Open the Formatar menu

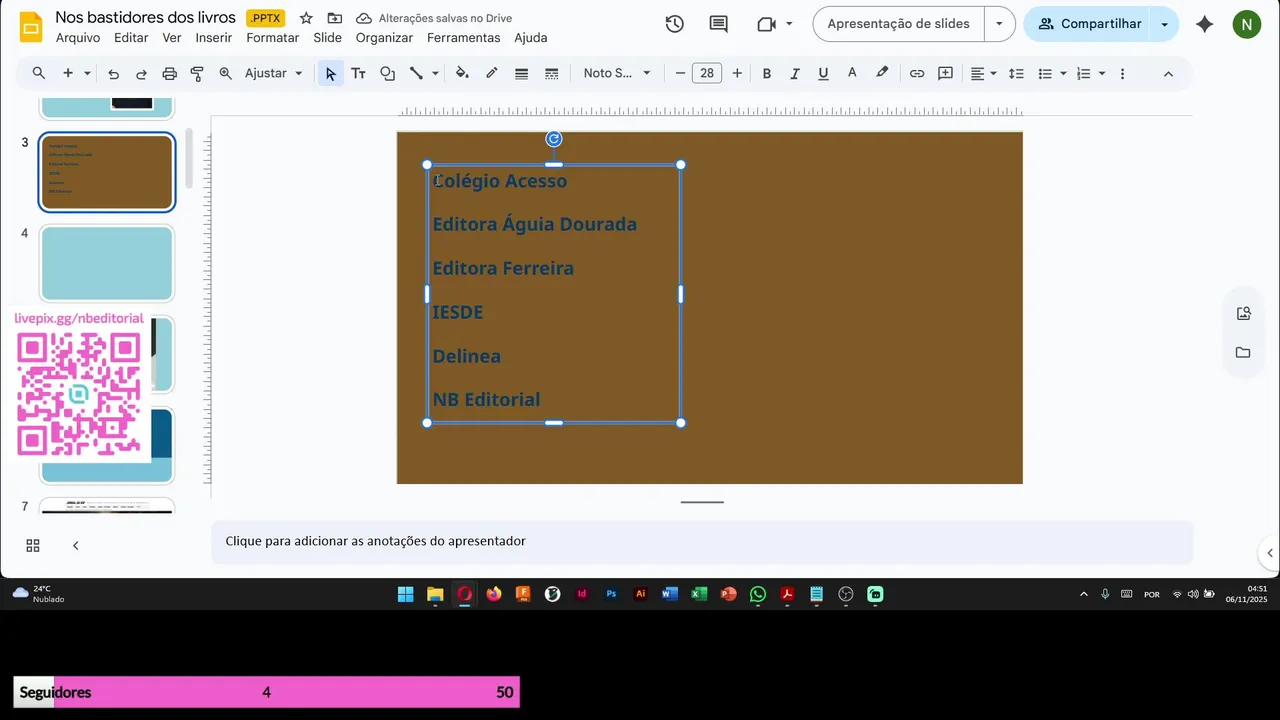tap(273, 38)
